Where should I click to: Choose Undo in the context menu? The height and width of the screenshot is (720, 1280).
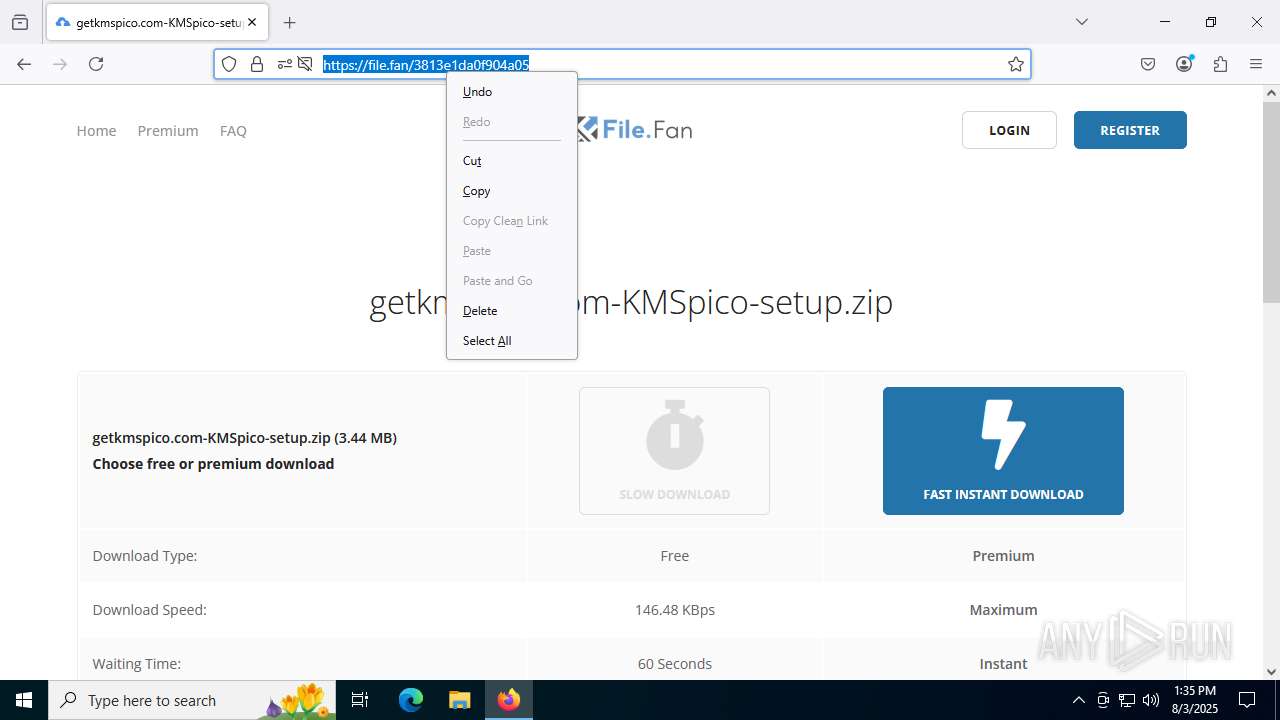click(512, 91)
